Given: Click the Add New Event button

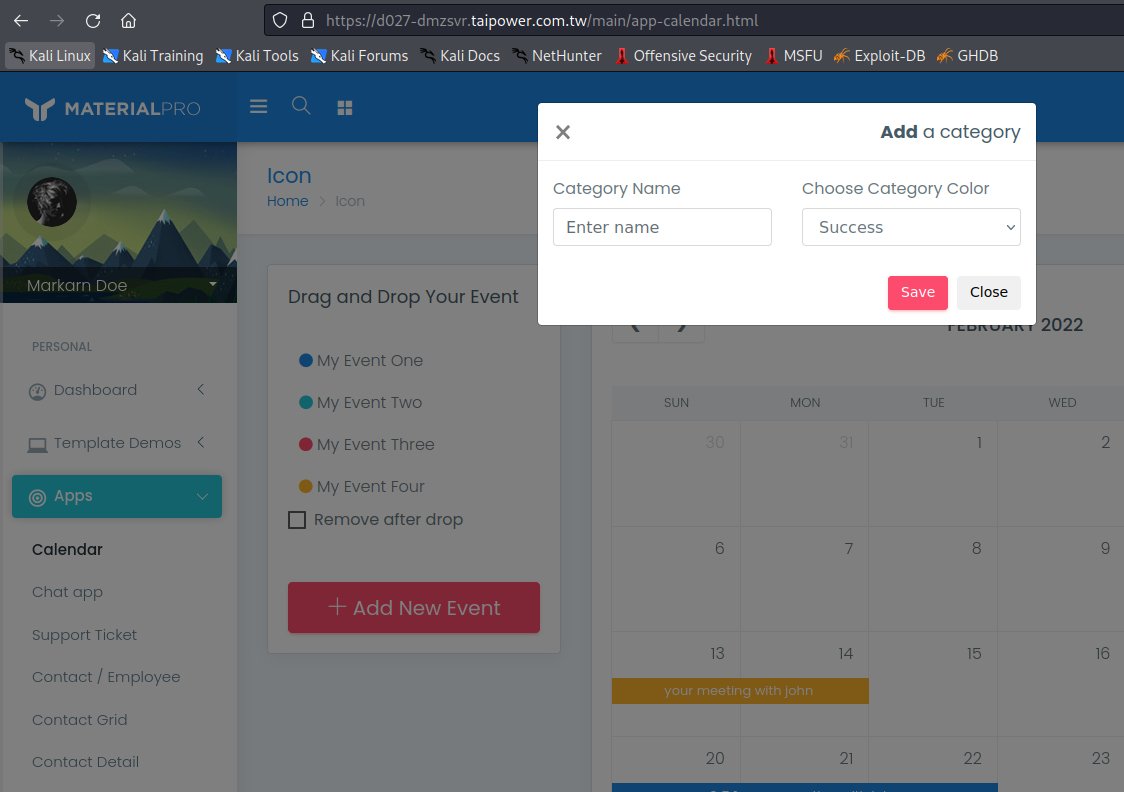Looking at the screenshot, I should point(414,608).
